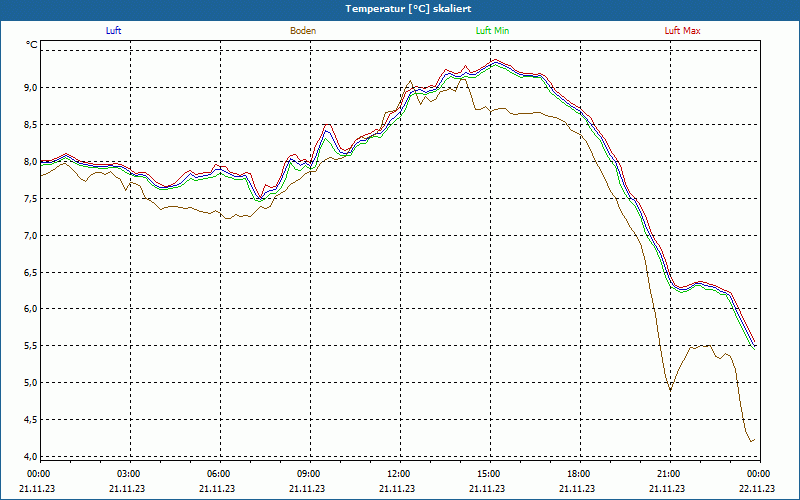Screen dimensions: 800x500
Task: Click the 5,5 y-axis value
Action: point(31,346)
